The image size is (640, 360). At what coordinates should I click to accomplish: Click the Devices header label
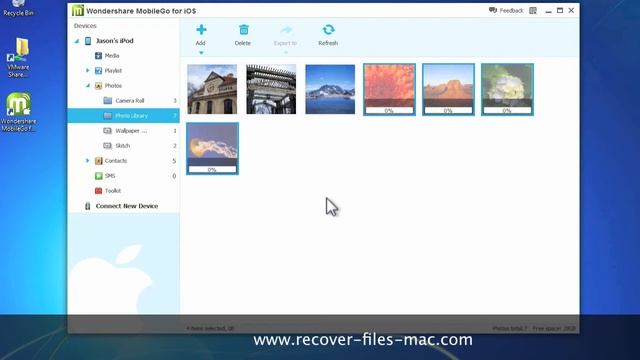click(85, 26)
